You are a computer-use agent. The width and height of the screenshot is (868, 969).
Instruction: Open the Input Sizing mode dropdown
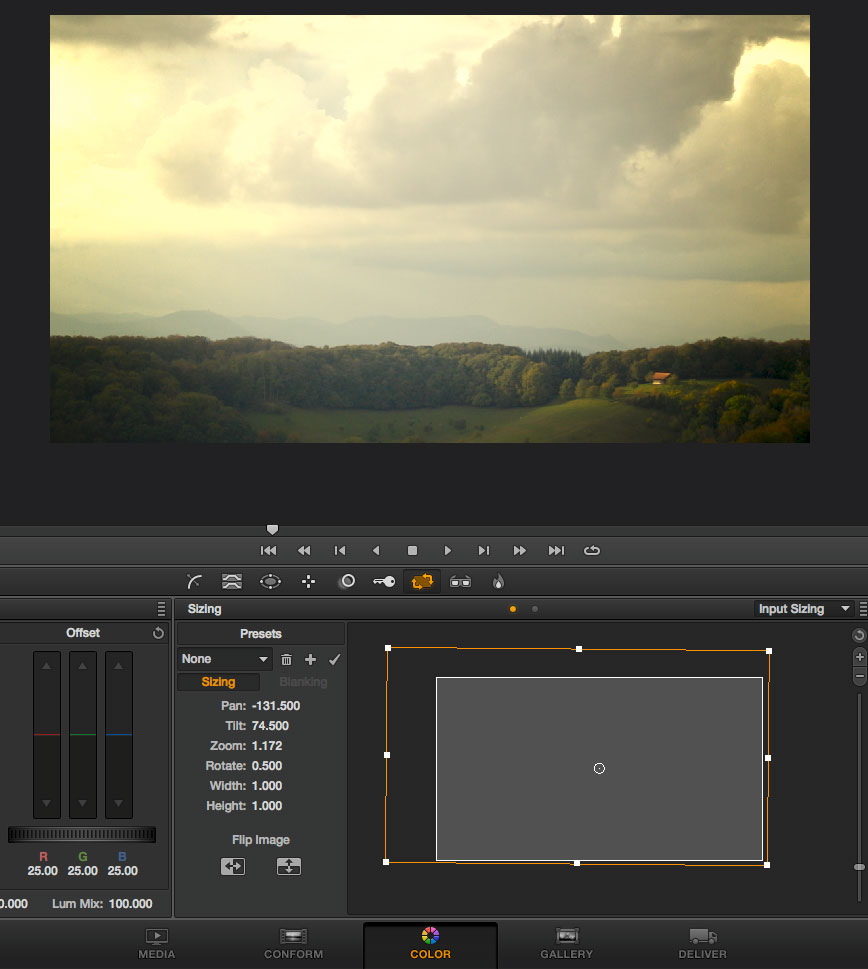coord(804,609)
